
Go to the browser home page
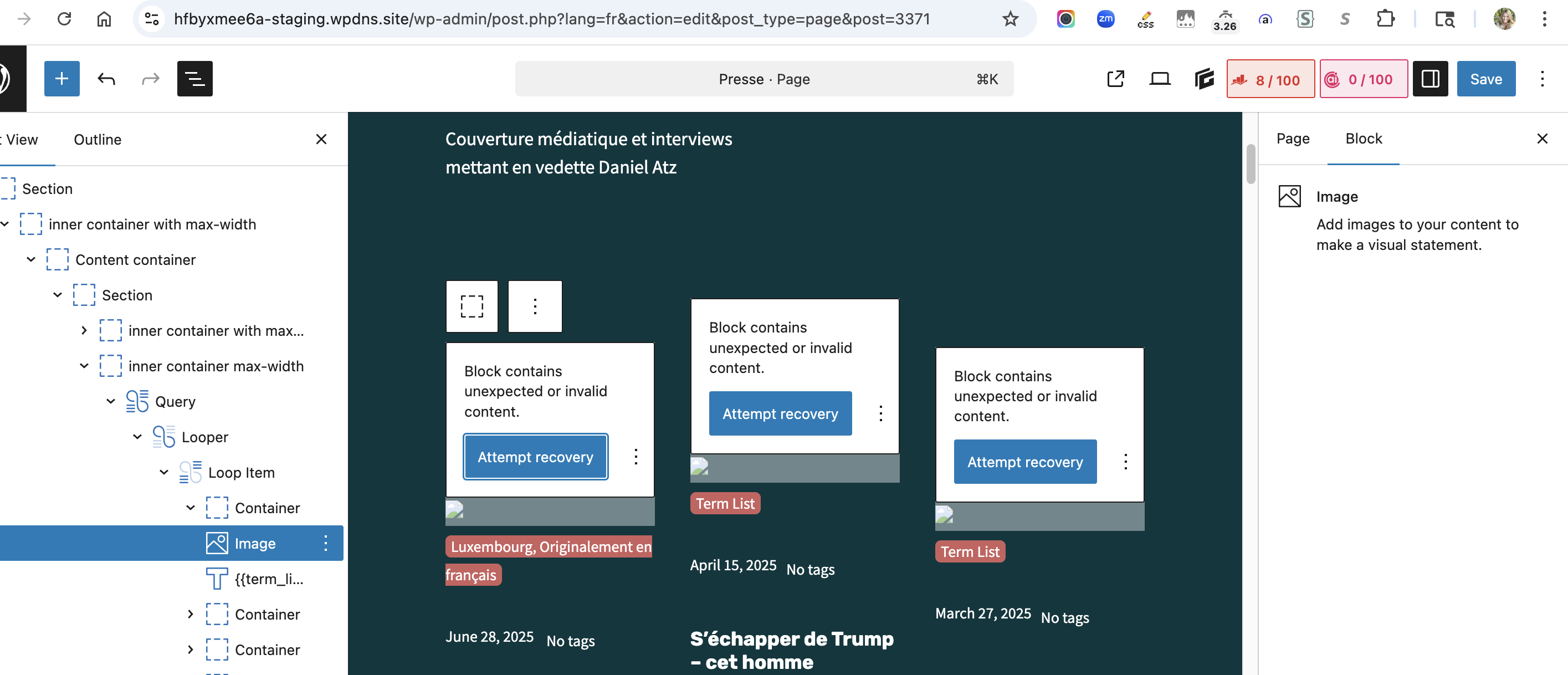(104, 19)
